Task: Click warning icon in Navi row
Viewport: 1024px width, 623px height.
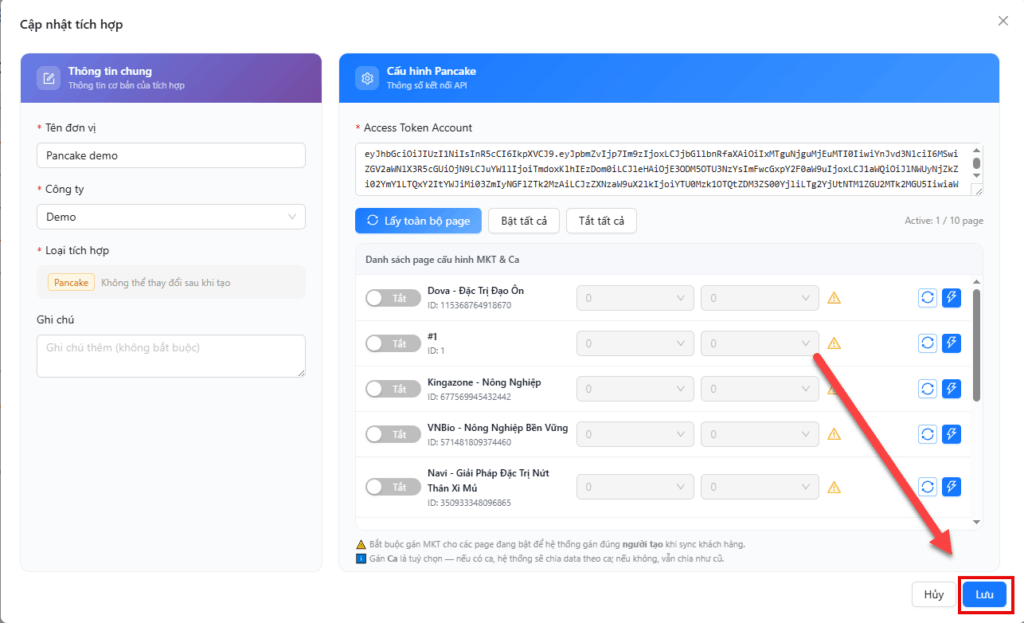Action: (x=834, y=487)
